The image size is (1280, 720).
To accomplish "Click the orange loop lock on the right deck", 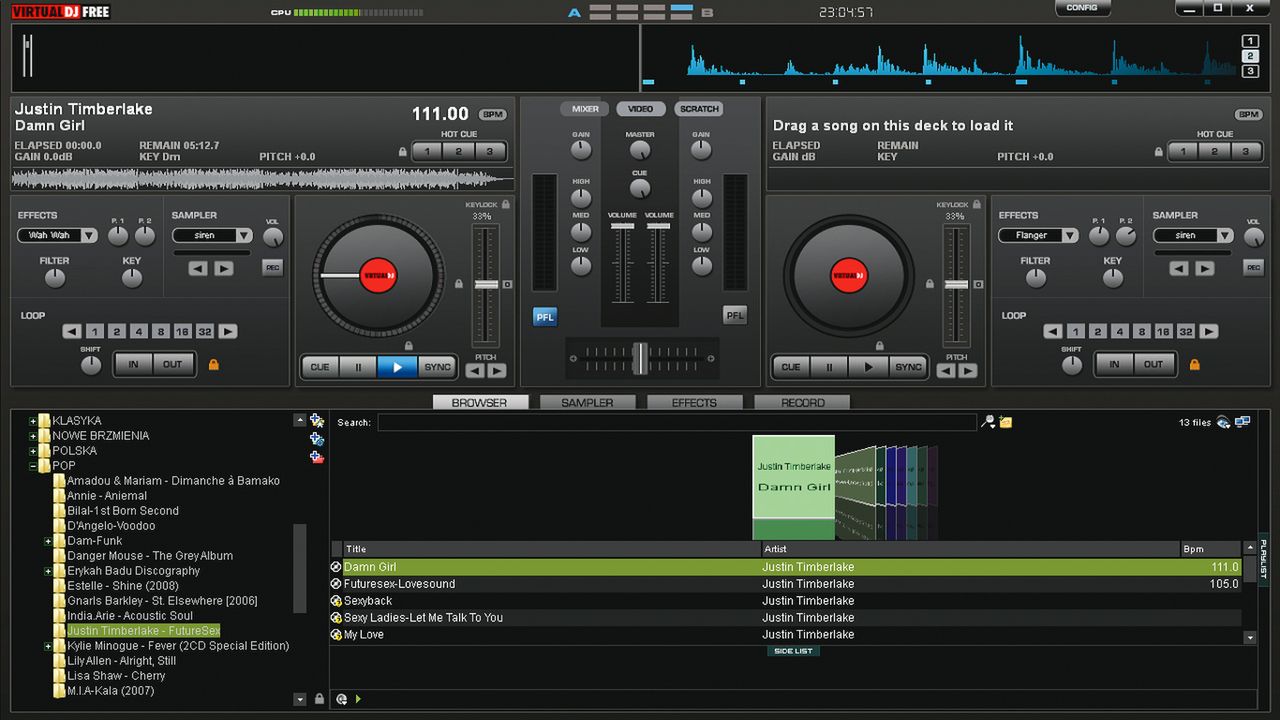I will pyautogui.click(x=1194, y=365).
